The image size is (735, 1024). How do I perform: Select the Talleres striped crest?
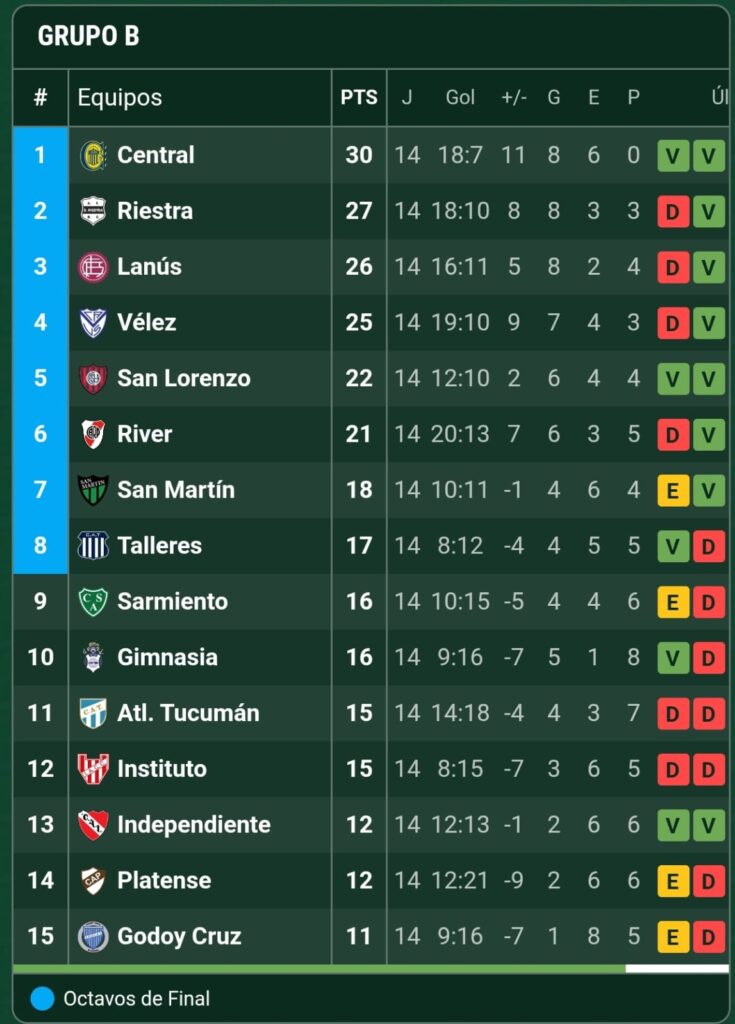[x=93, y=546]
